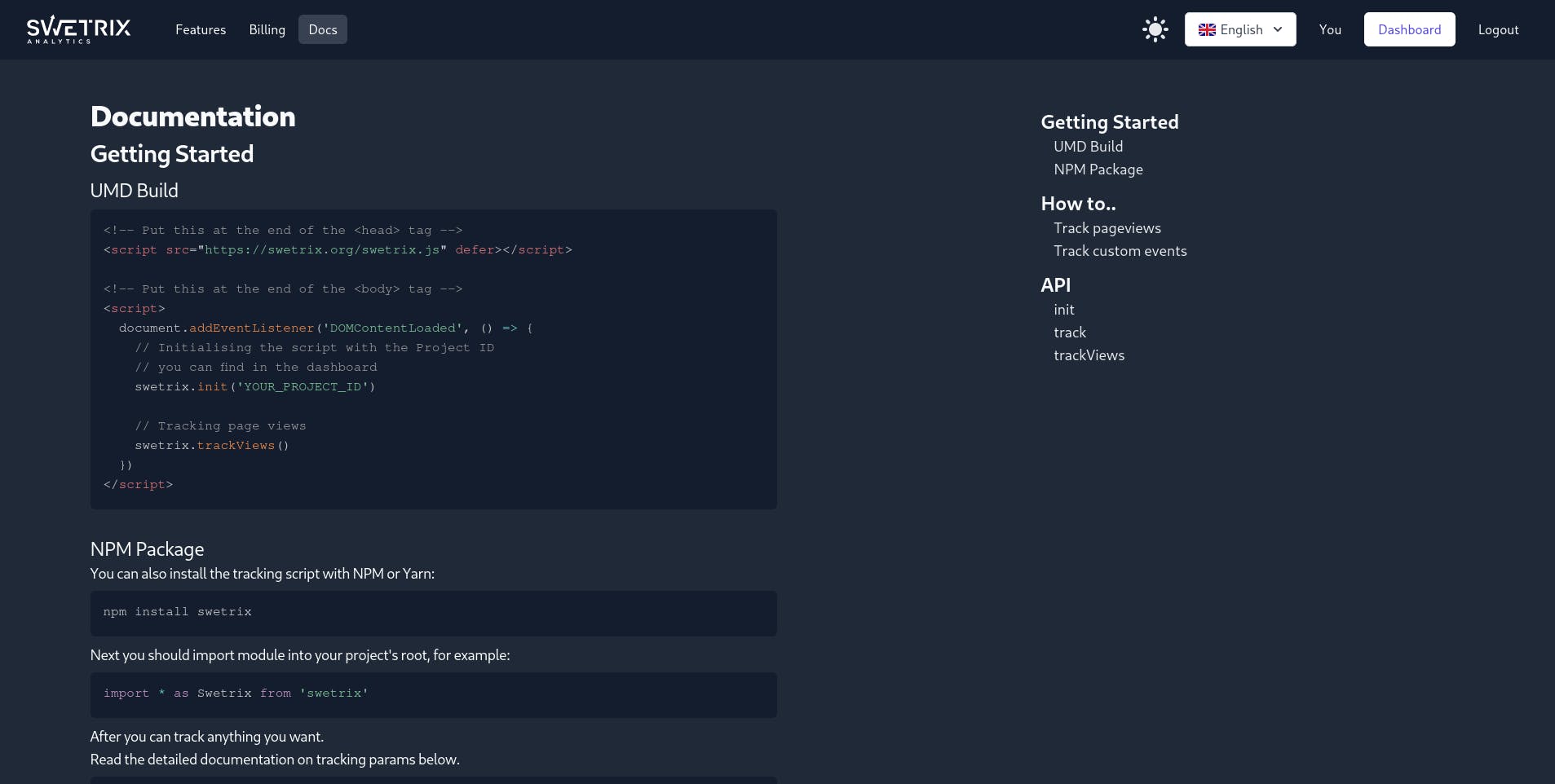
Task: Click the NPM Package content heading
Action: coord(147,549)
